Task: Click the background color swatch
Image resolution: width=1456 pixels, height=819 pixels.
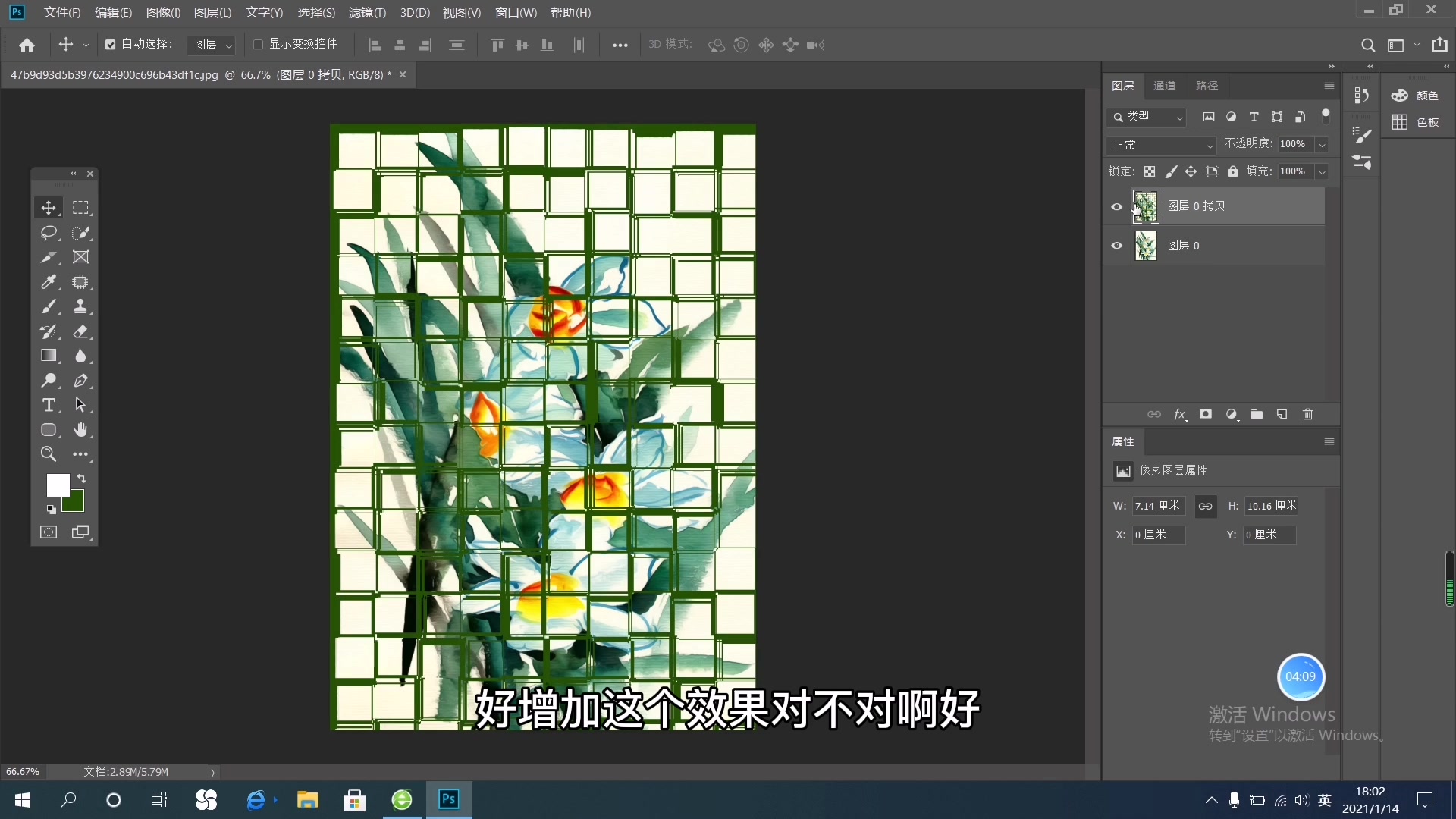Action: pos(74,500)
